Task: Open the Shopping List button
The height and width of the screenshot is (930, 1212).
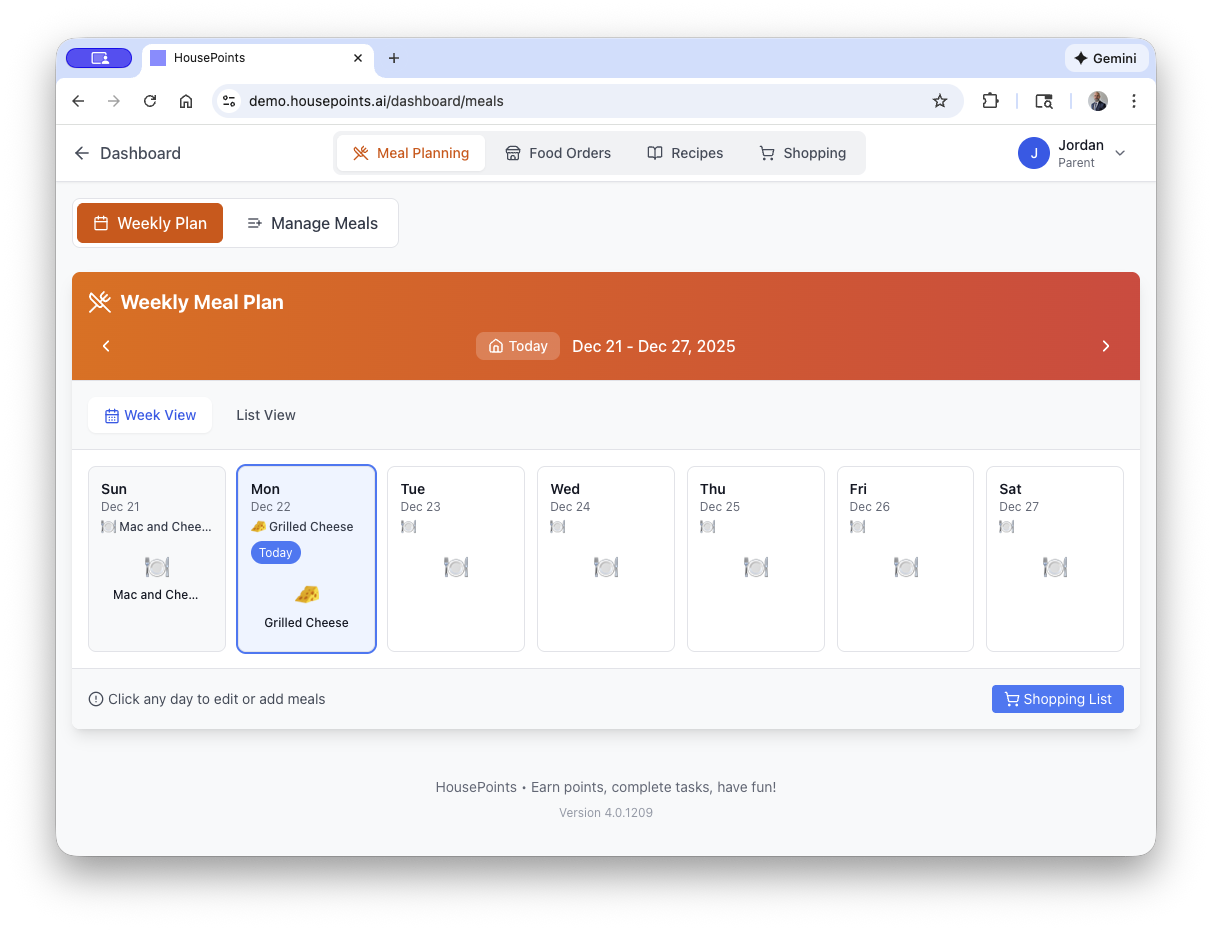Action: [1058, 699]
